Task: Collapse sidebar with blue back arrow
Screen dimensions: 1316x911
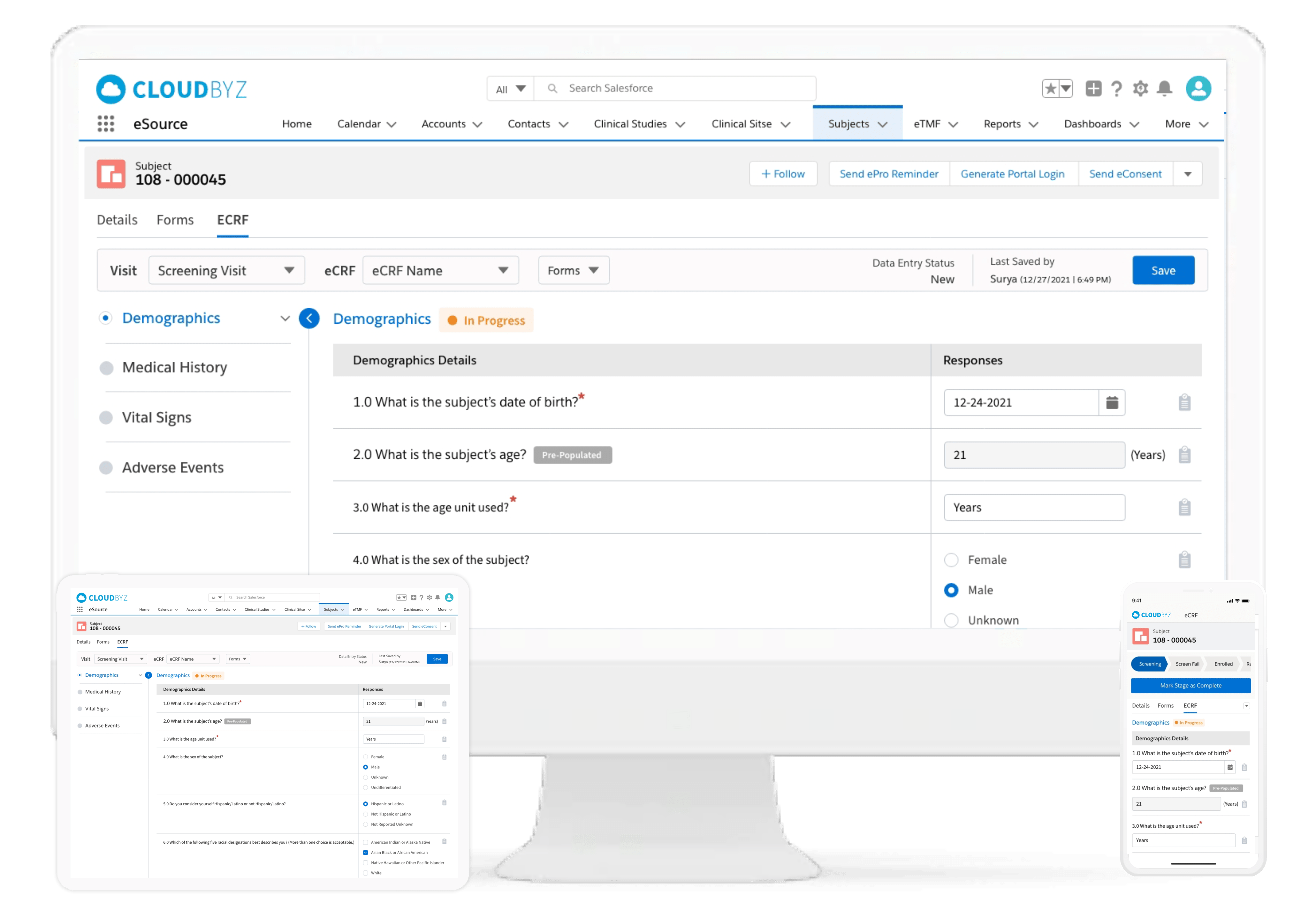Action: (309, 319)
